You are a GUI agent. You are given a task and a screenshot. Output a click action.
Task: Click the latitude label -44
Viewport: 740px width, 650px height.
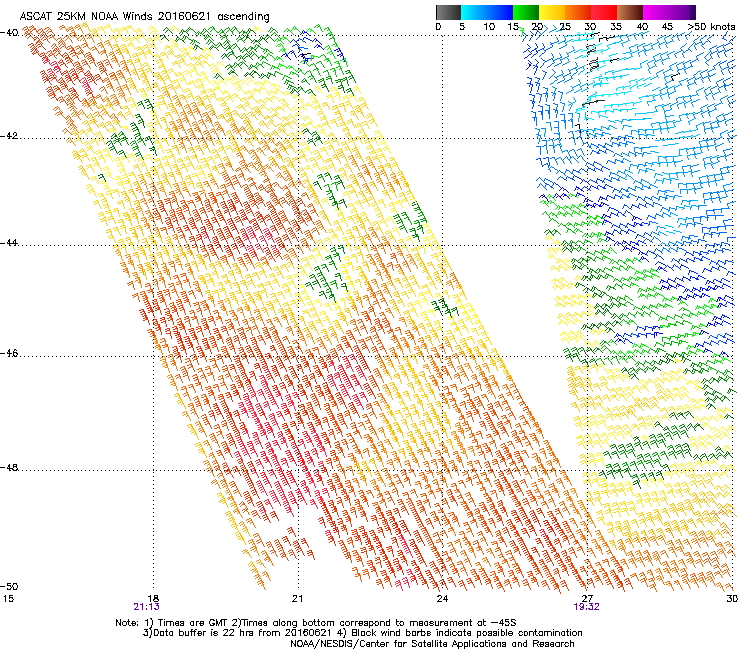coord(10,243)
